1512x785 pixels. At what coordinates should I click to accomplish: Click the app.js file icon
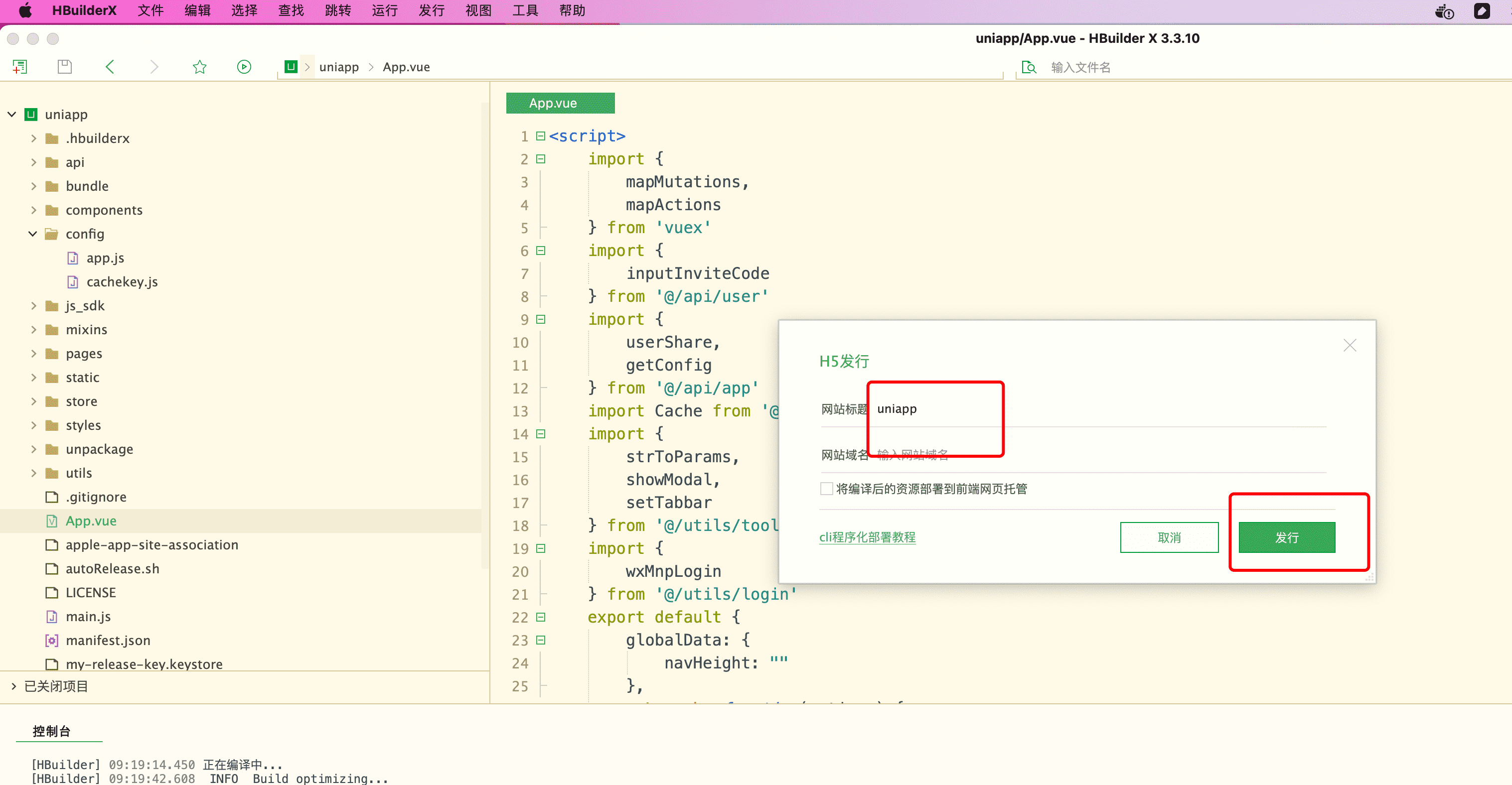pos(73,258)
